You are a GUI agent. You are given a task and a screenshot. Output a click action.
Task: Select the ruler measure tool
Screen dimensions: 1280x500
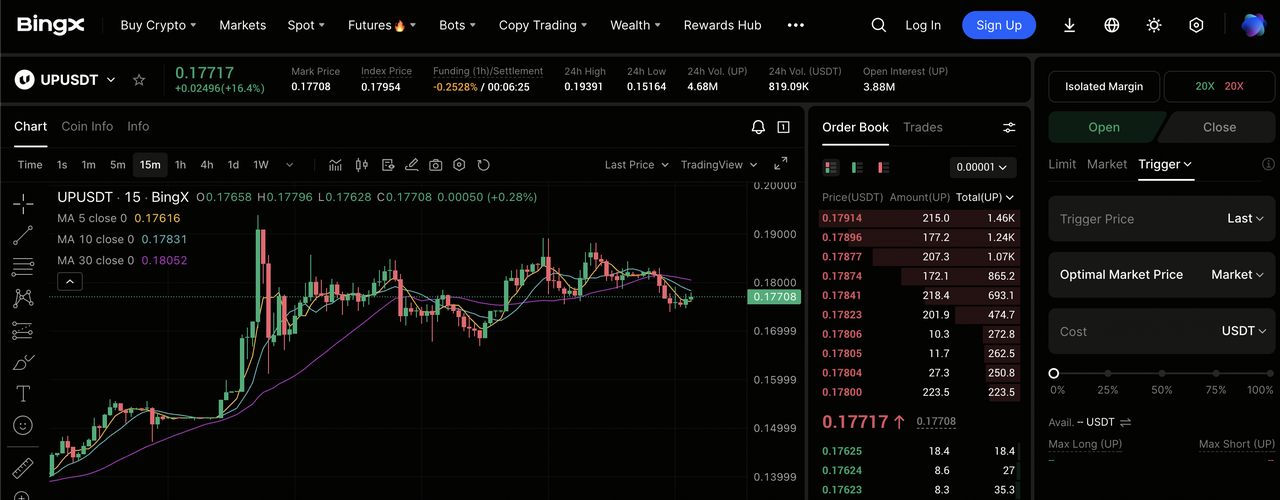(23, 467)
